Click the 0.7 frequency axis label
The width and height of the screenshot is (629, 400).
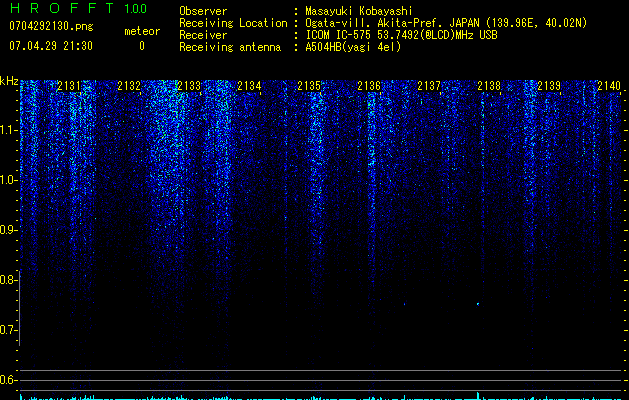[7, 330]
